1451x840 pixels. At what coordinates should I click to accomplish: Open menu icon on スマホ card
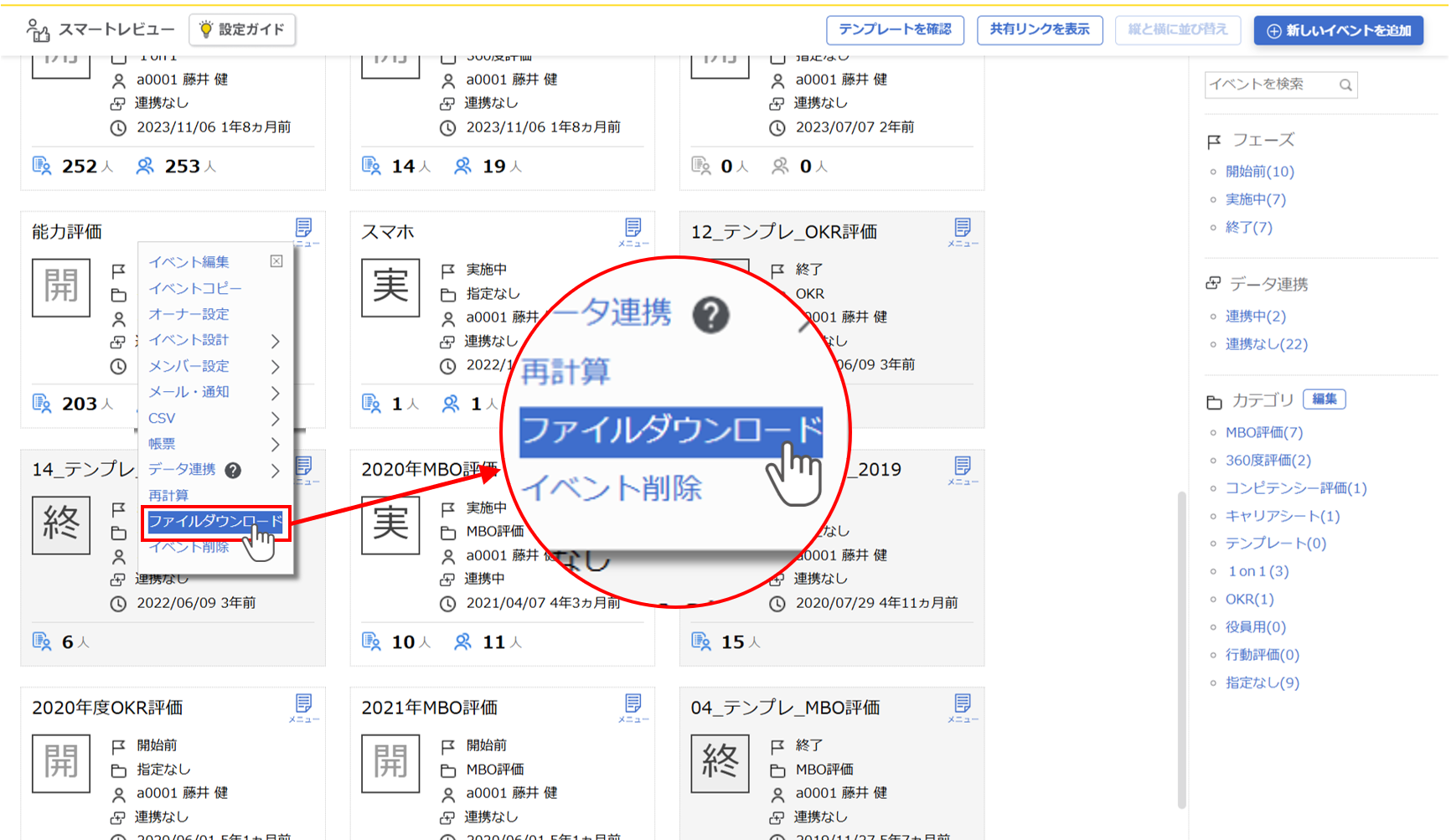coord(633,231)
